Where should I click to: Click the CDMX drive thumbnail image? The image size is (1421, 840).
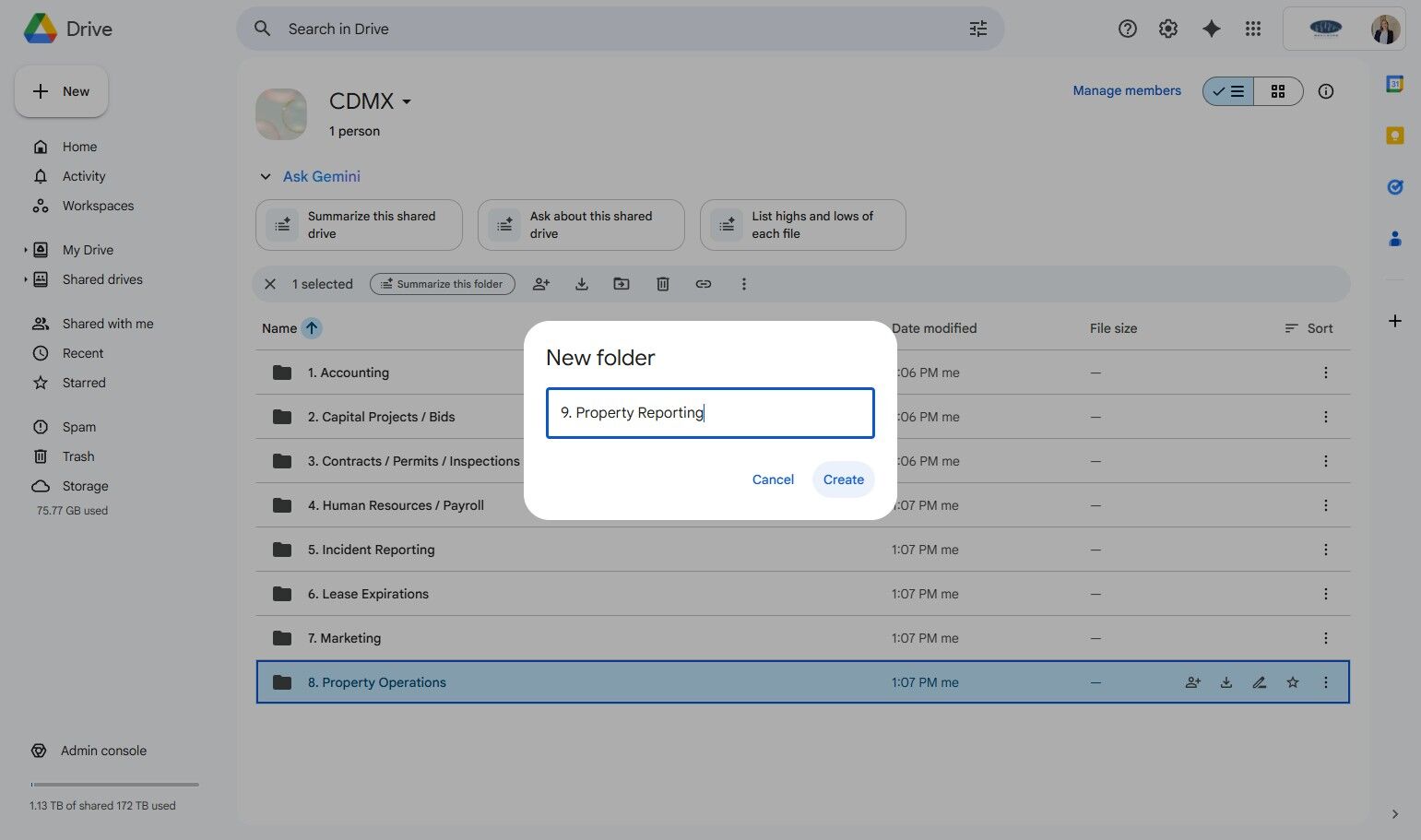[x=281, y=114]
